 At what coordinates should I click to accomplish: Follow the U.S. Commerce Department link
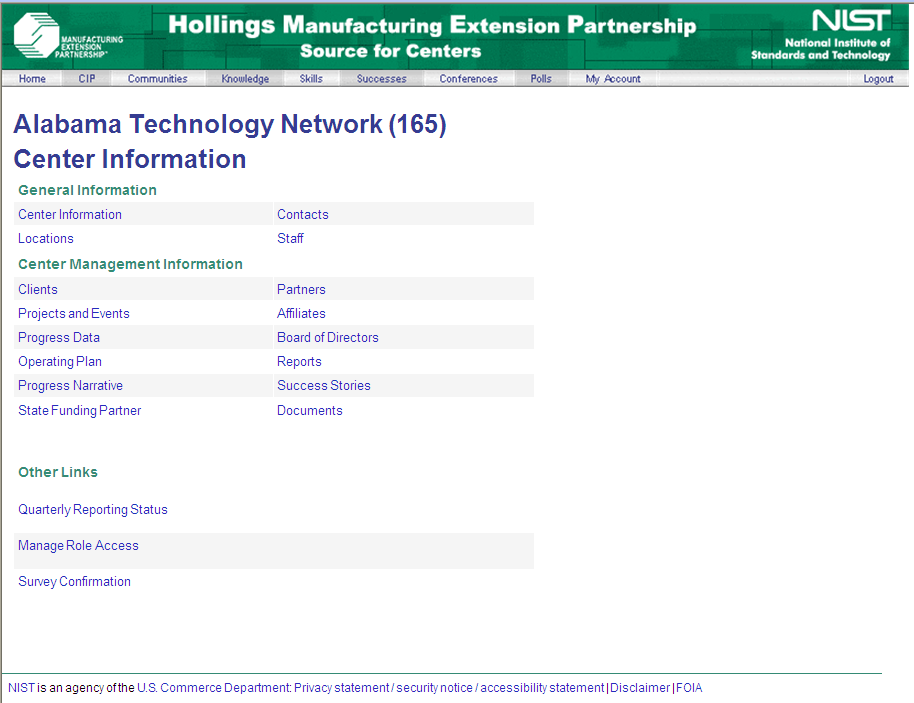pyautogui.click(x=214, y=688)
